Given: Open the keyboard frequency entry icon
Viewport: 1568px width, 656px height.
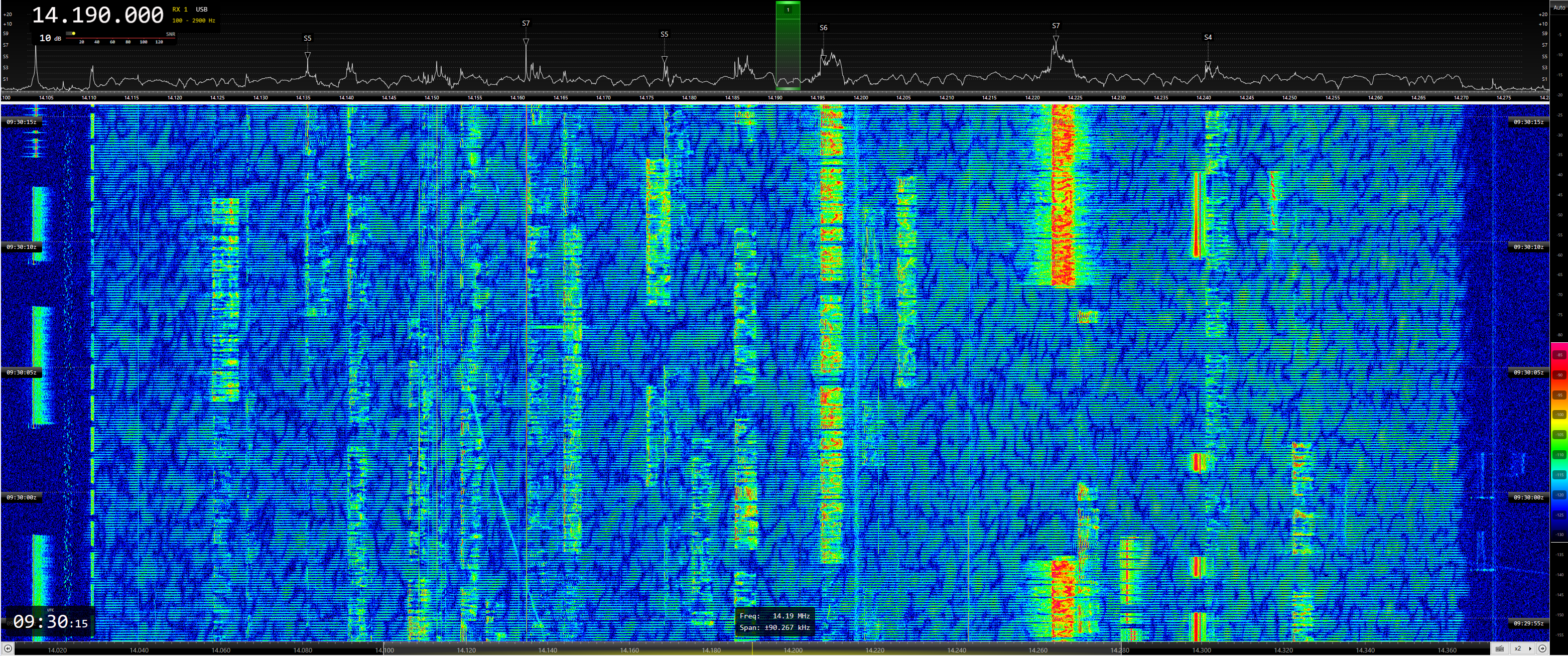Looking at the screenshot, I should [1500, 648].
